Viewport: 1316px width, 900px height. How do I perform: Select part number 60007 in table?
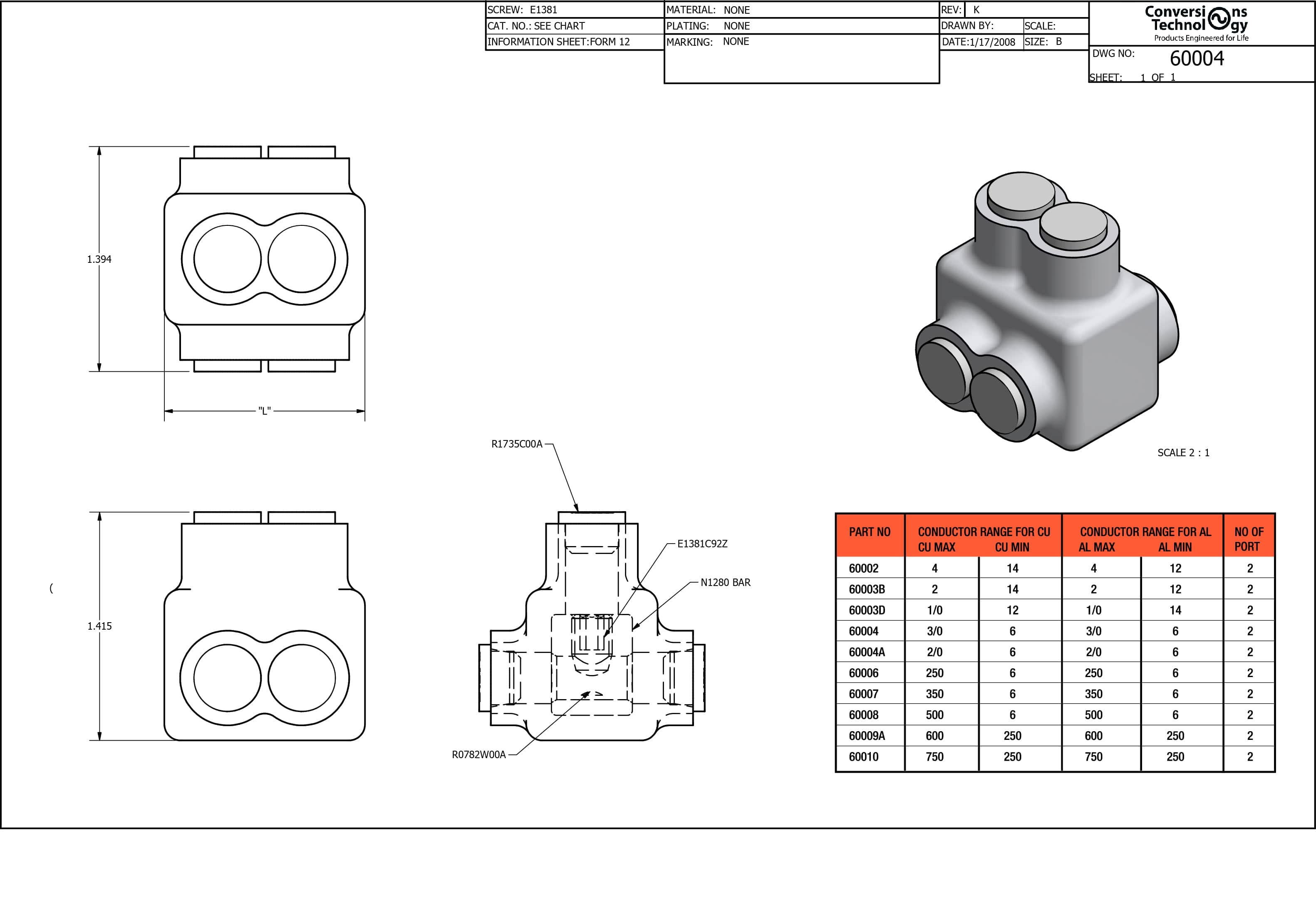864,694
